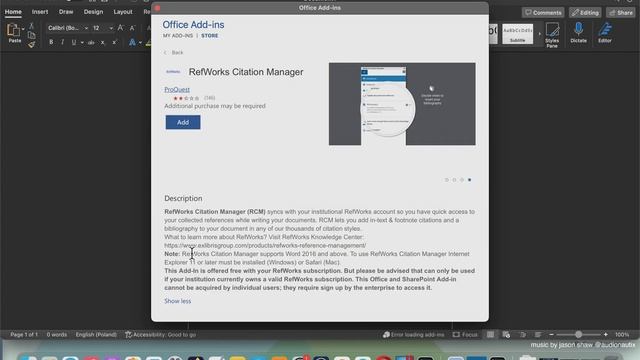Select the Subtitle style thumbnail
This screenshot has width=640, height=360.
(517, 33)
